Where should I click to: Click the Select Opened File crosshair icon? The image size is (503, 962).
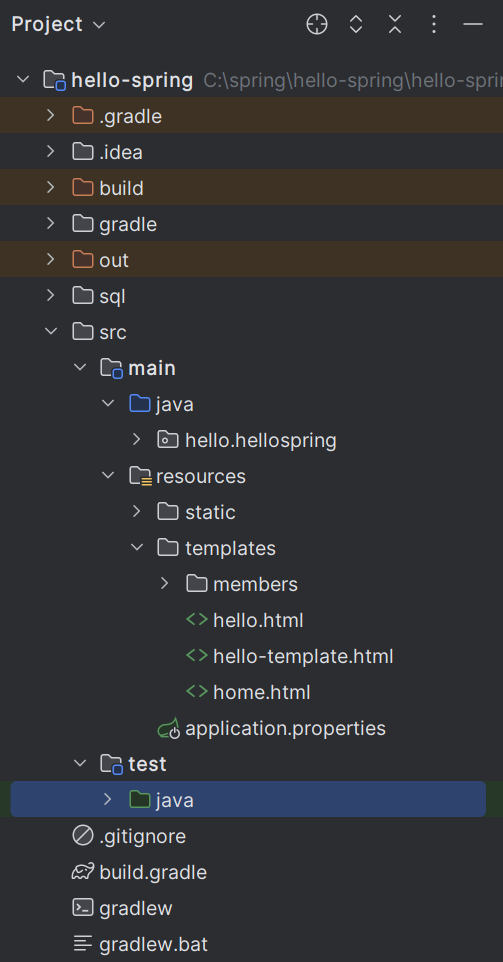point(317,25)
